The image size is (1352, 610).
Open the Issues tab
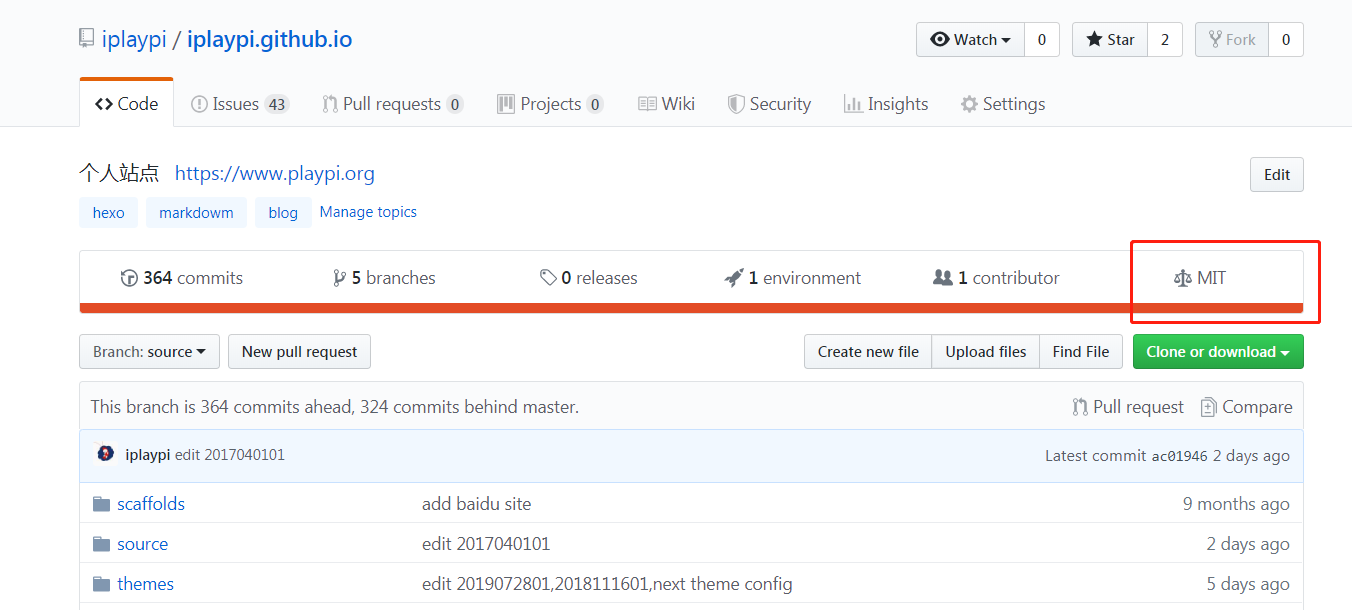pyautogui.click(x=240, y=104)
